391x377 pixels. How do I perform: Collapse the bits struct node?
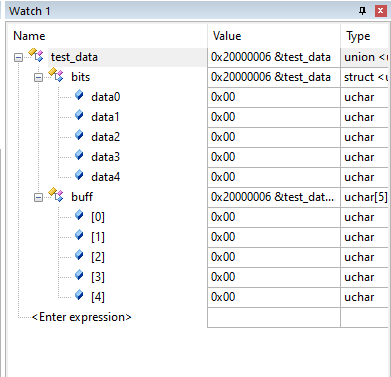(x=38, y=78)
